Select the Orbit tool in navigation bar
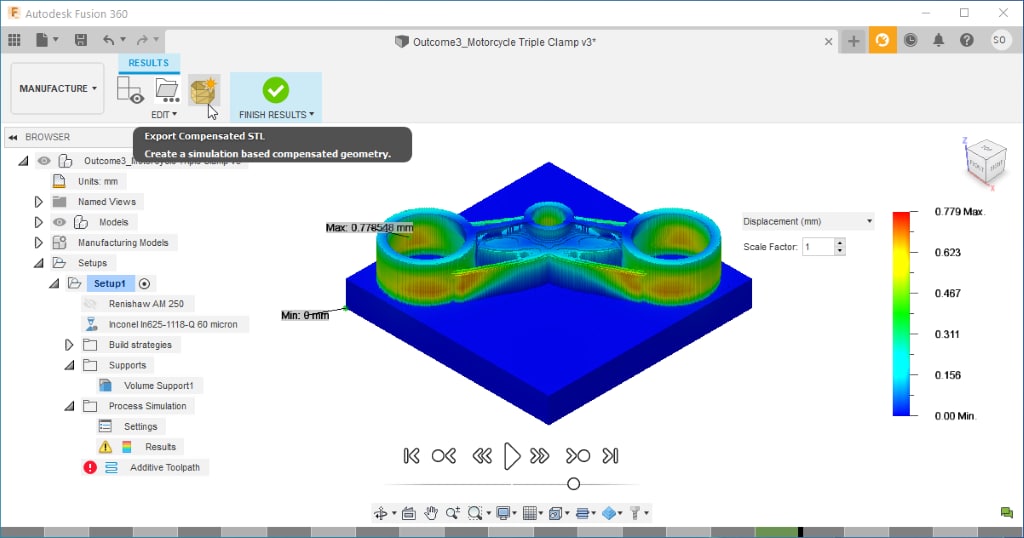 coord(381,513)
